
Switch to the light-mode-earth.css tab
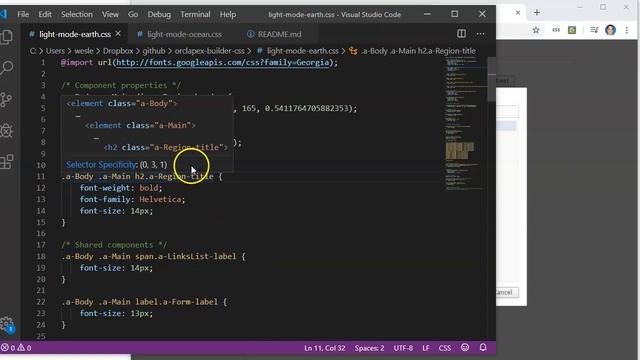75,34
